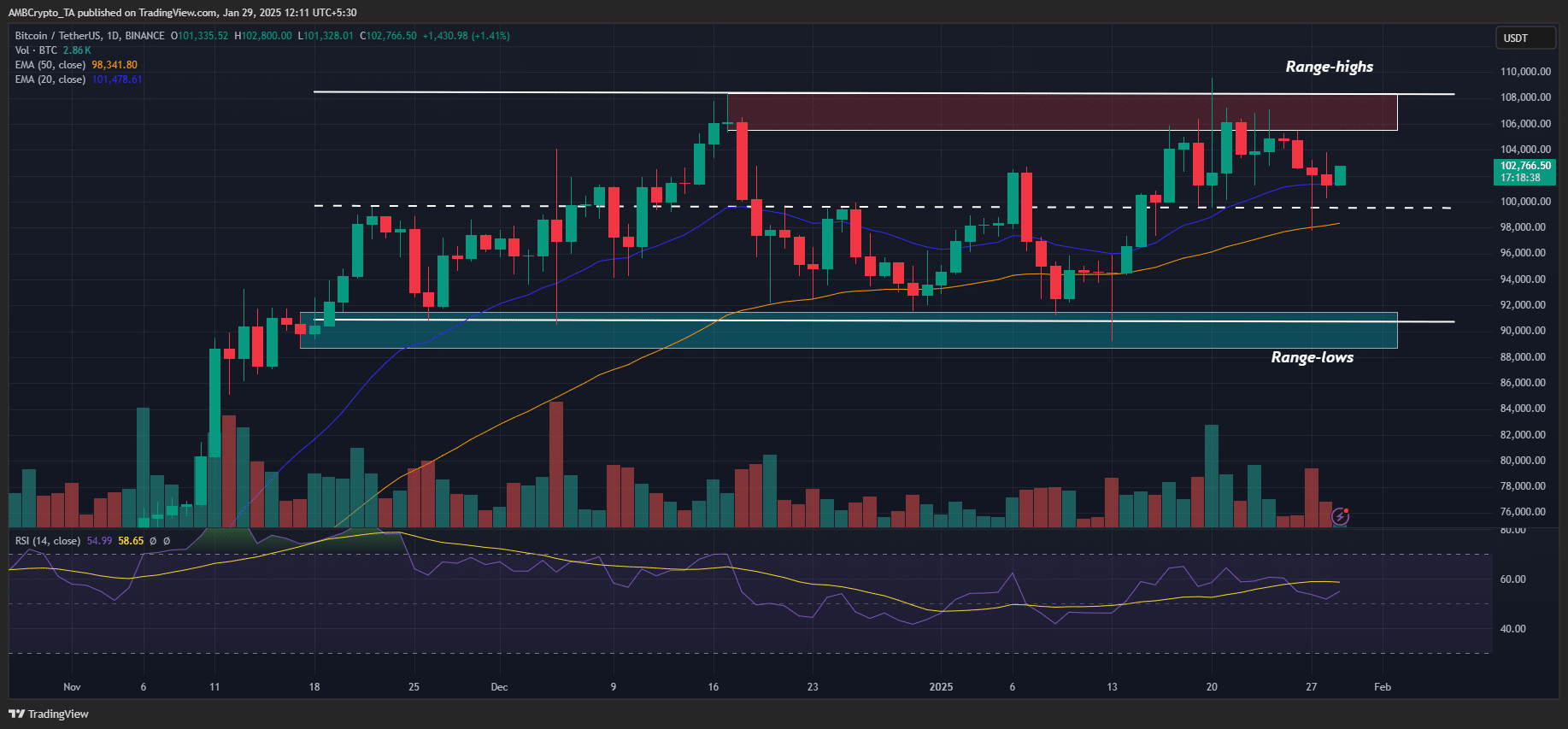Click the AMBCrypto_TA published header text
The width and height of the screenshot is (1568, 729).
[x=182, y=13]
